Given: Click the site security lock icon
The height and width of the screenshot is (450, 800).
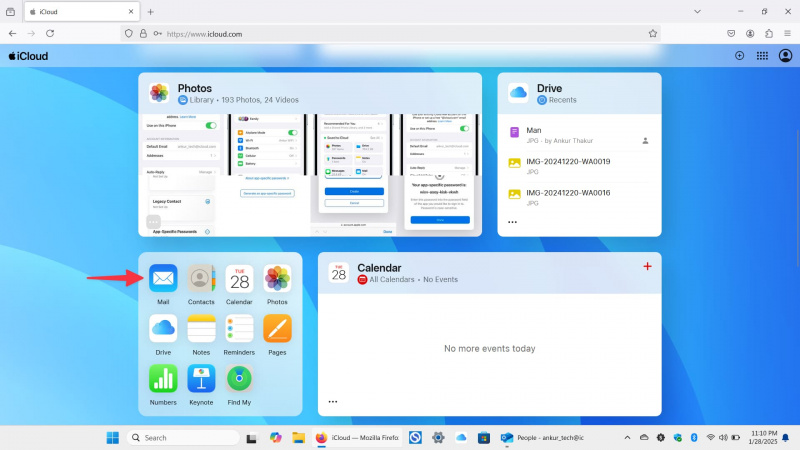Looking at the screenshot, I should pyautogui.click(x=143, y=34).
